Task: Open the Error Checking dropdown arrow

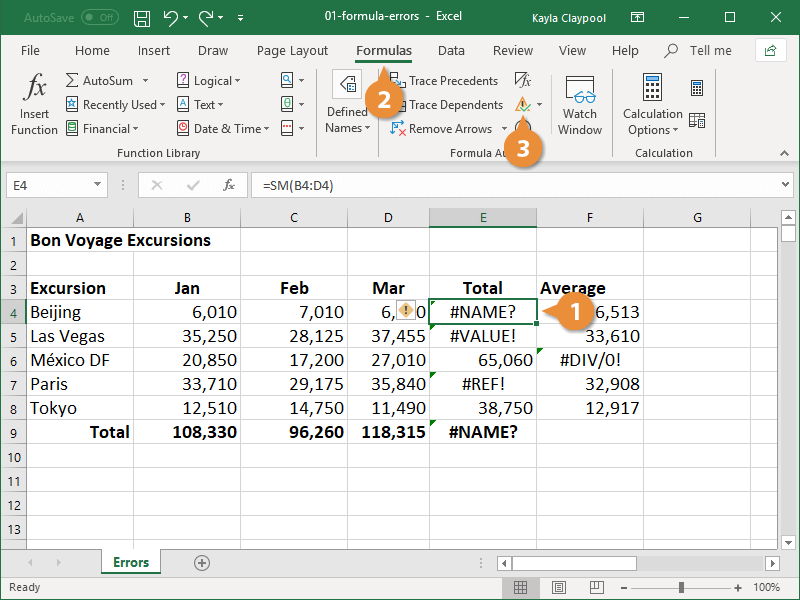Action: (539, 105)
